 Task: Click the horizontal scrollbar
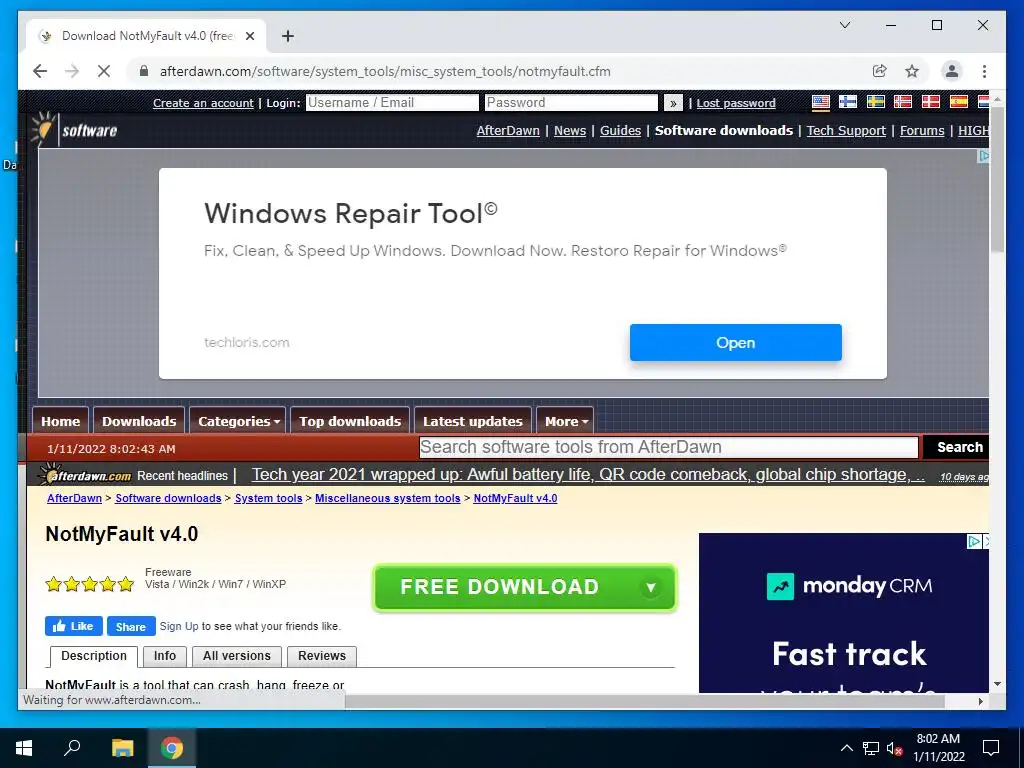pyautogui.click(x=645, y=701)
